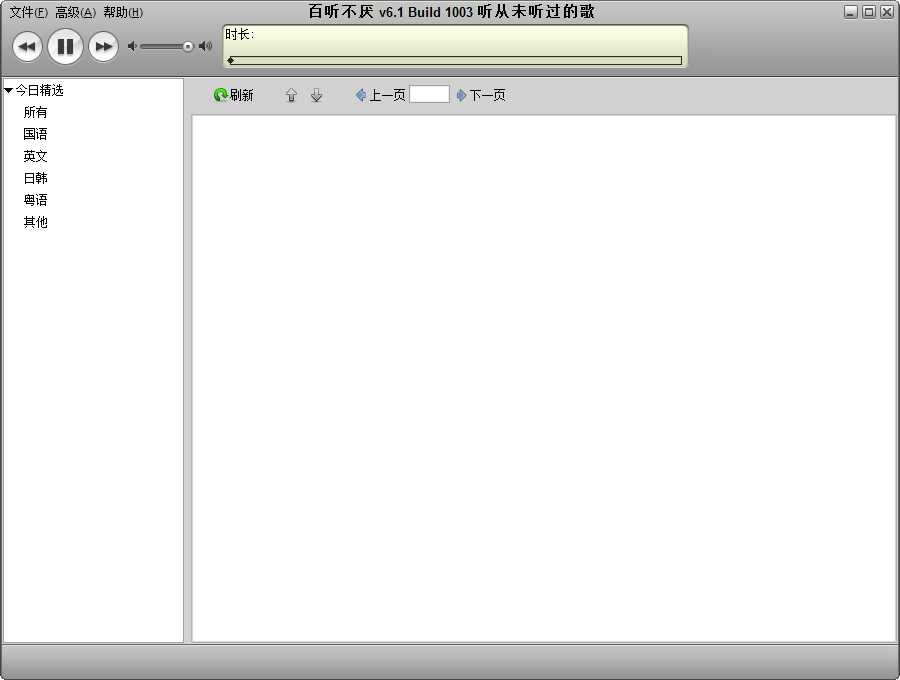Select the 所有 category in sidebar
Viewport: 900px width, 680px height.
[35, 112]
